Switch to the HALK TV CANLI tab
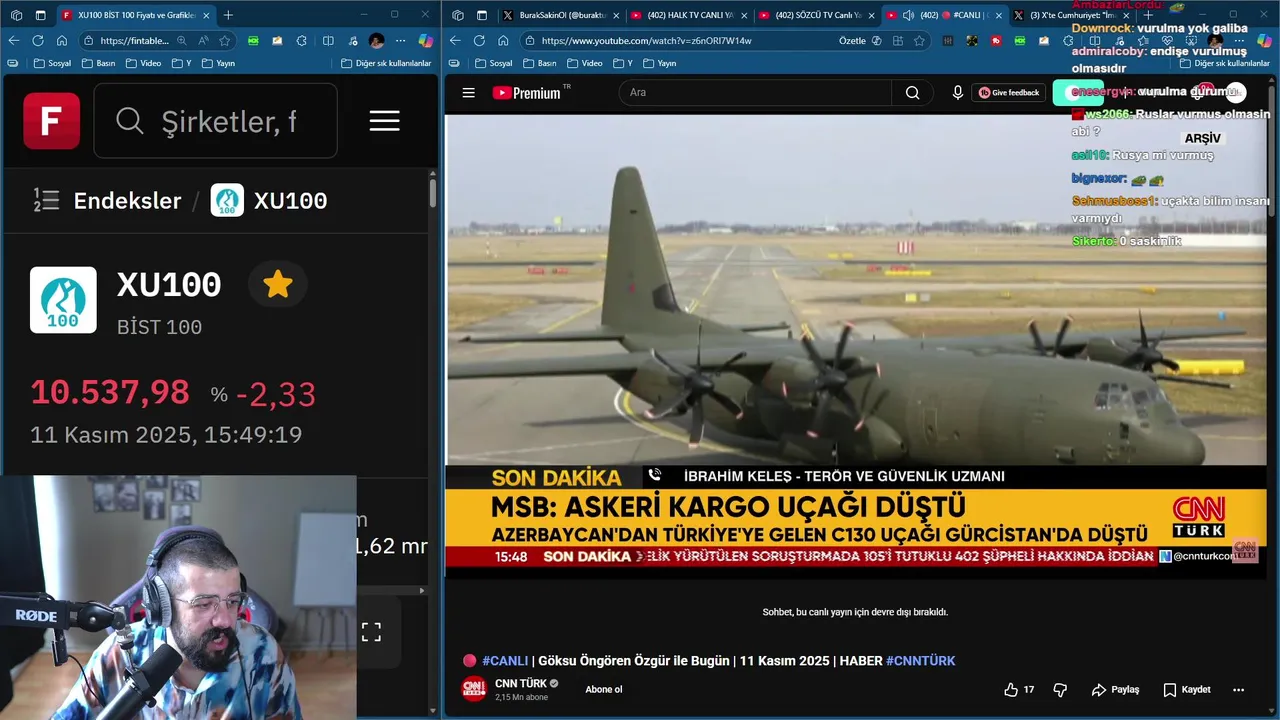The image size is (1280, 720). coord(688,15)
